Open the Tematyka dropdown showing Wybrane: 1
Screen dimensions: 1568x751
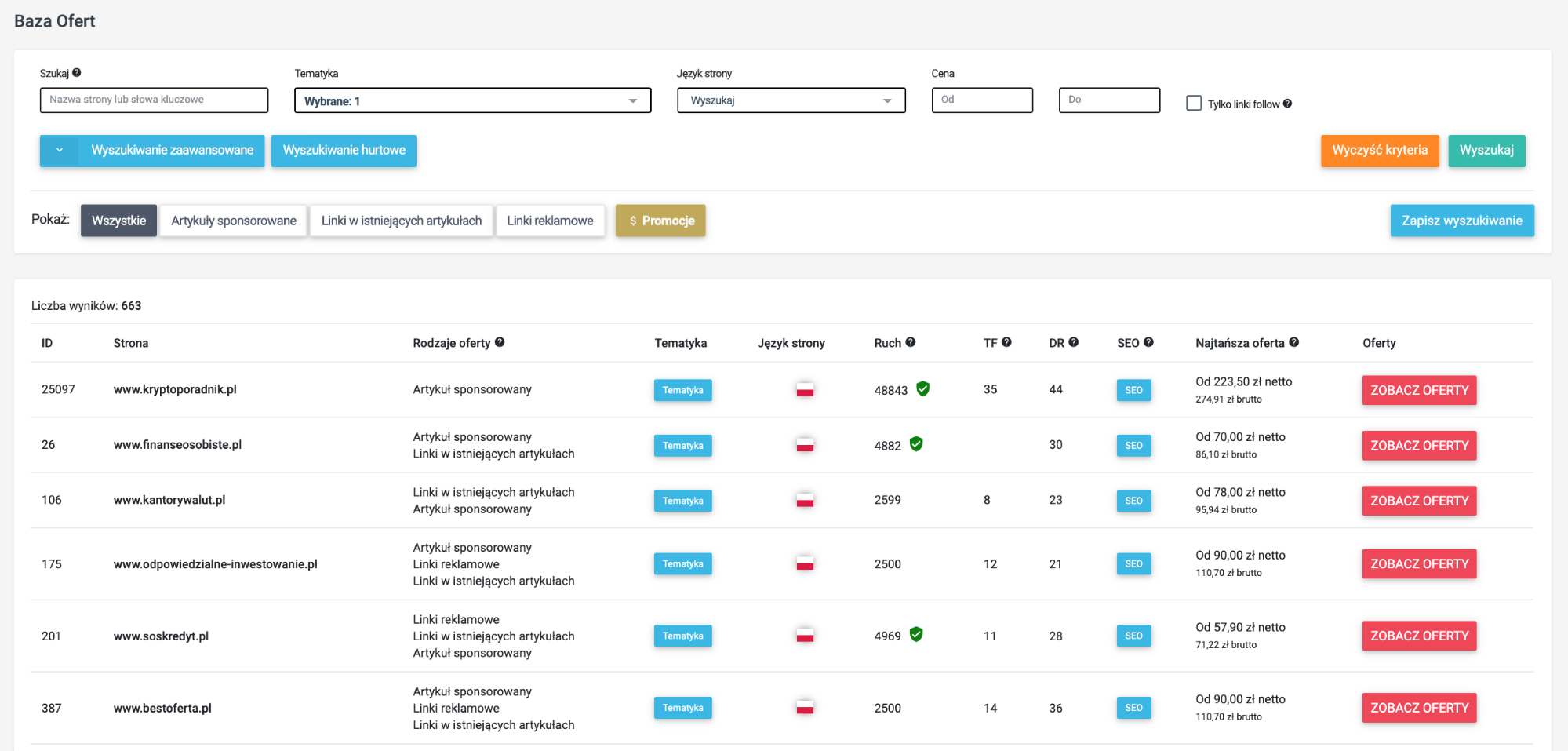[473, 100]
